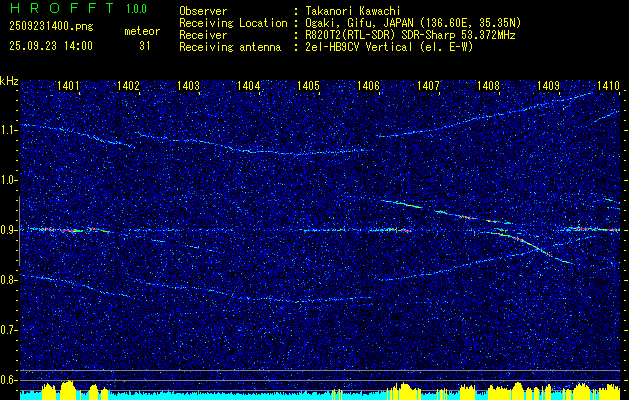Click the 1405 time marker
This screenshot has width=629, height=400.
click(308, 85)
